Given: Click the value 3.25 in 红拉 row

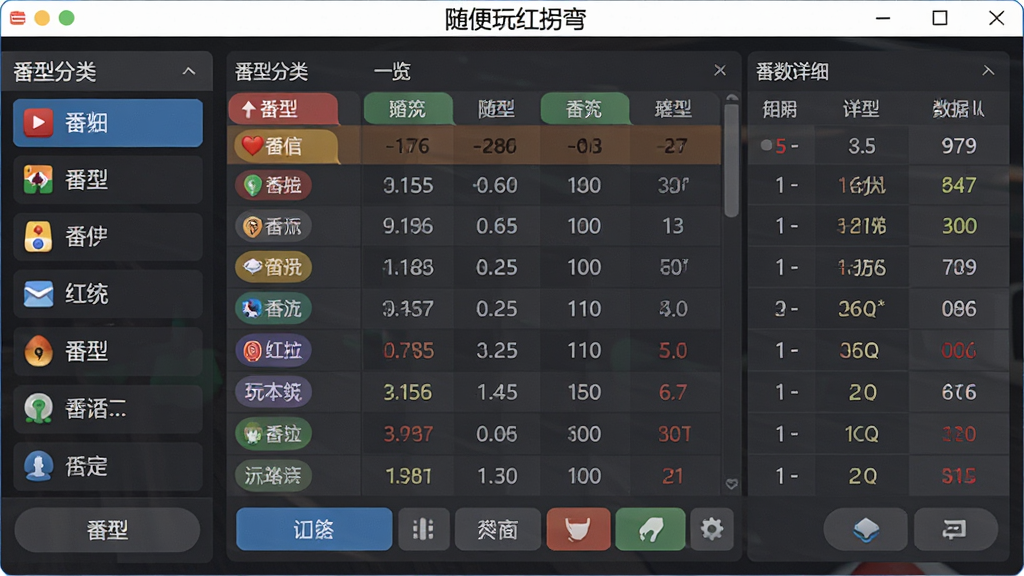Looking at the screenshot, I should [x=496, y=351].
